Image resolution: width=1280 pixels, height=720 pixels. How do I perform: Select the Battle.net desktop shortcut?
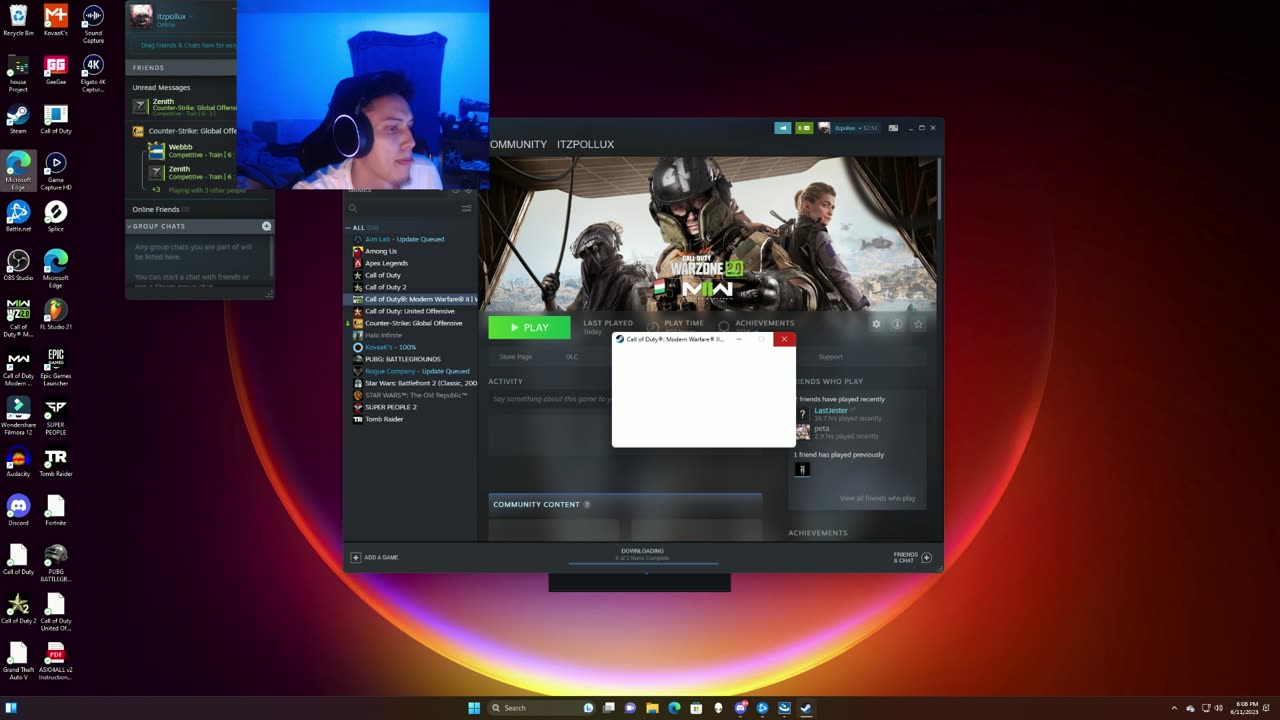pos(18,217)
